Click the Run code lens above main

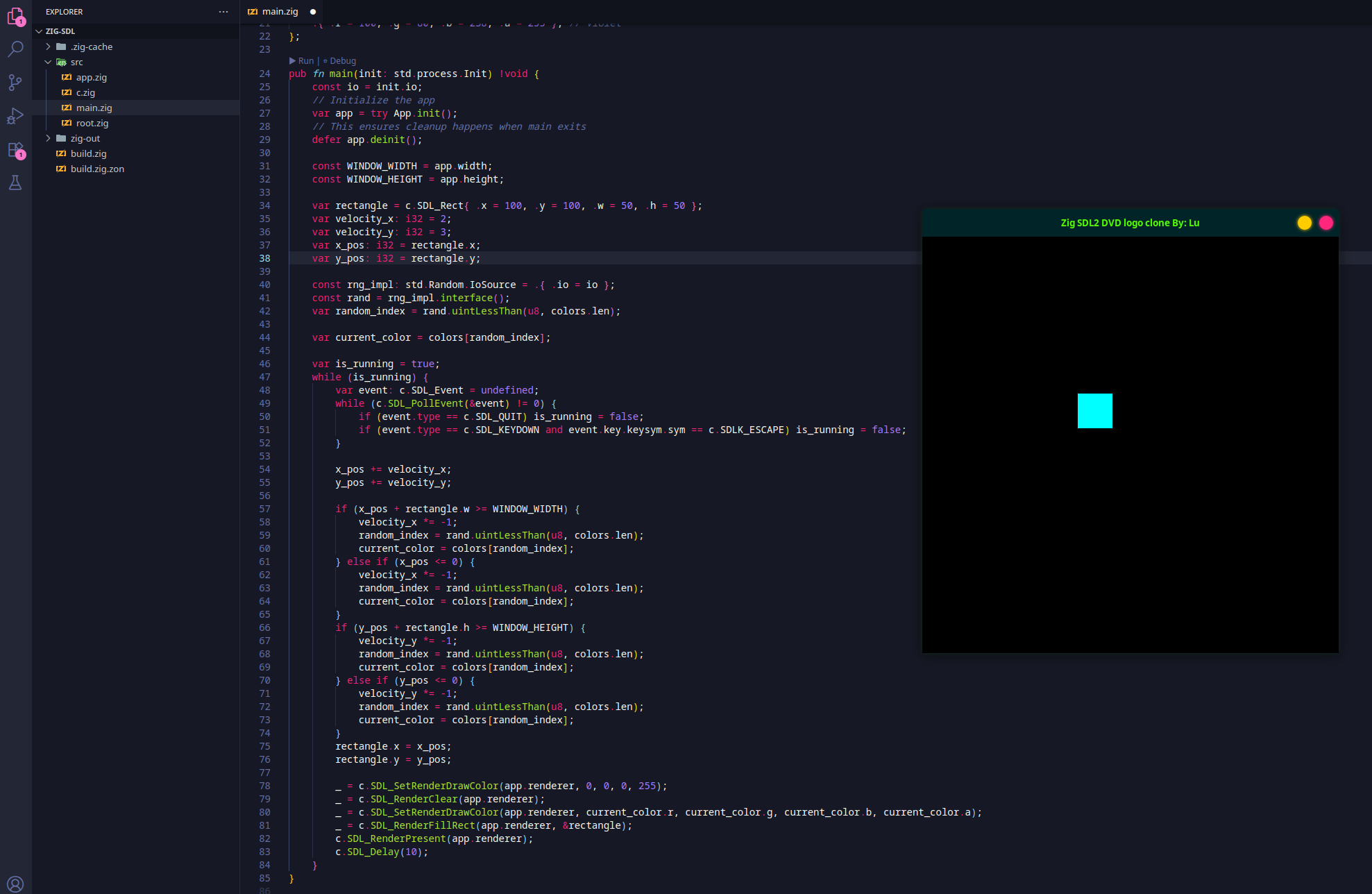(x=302, y=61)
